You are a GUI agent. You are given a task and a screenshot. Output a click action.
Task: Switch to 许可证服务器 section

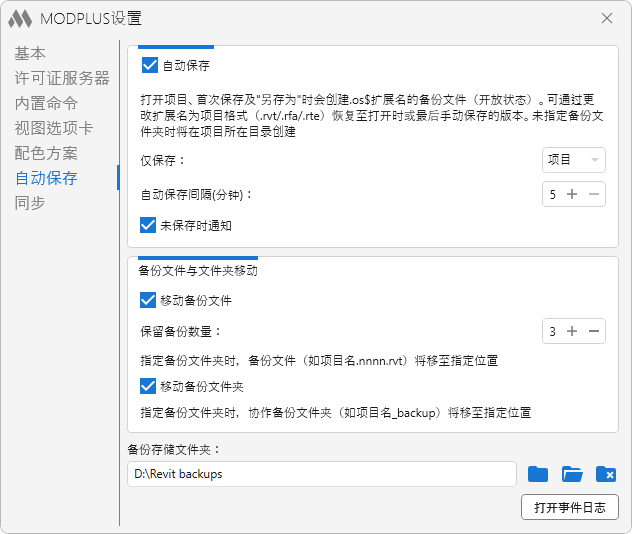[x=62, y=78]
